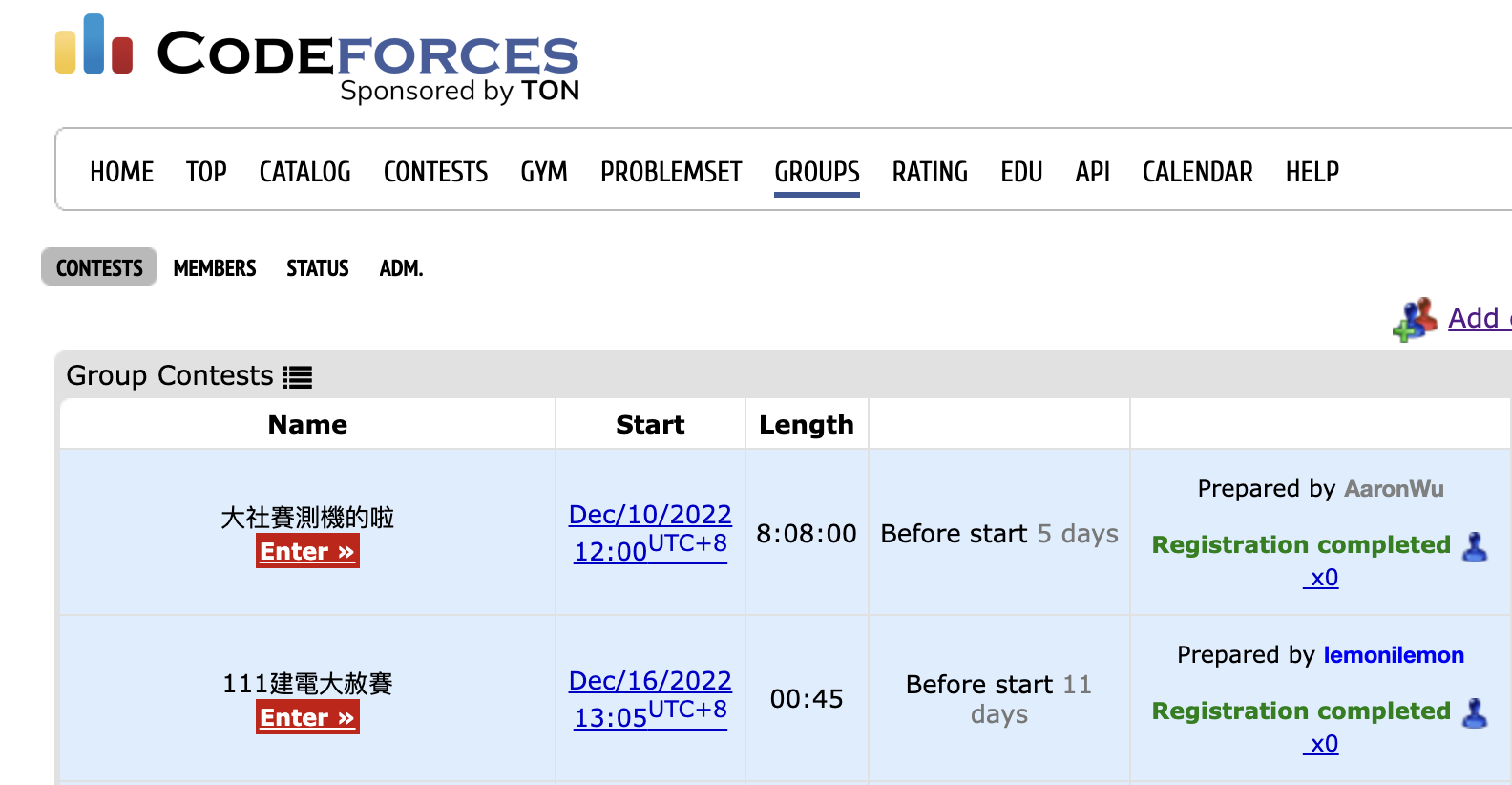Open the CATALOG section
Screen dimensions: 1512x785
pos(305,172)
